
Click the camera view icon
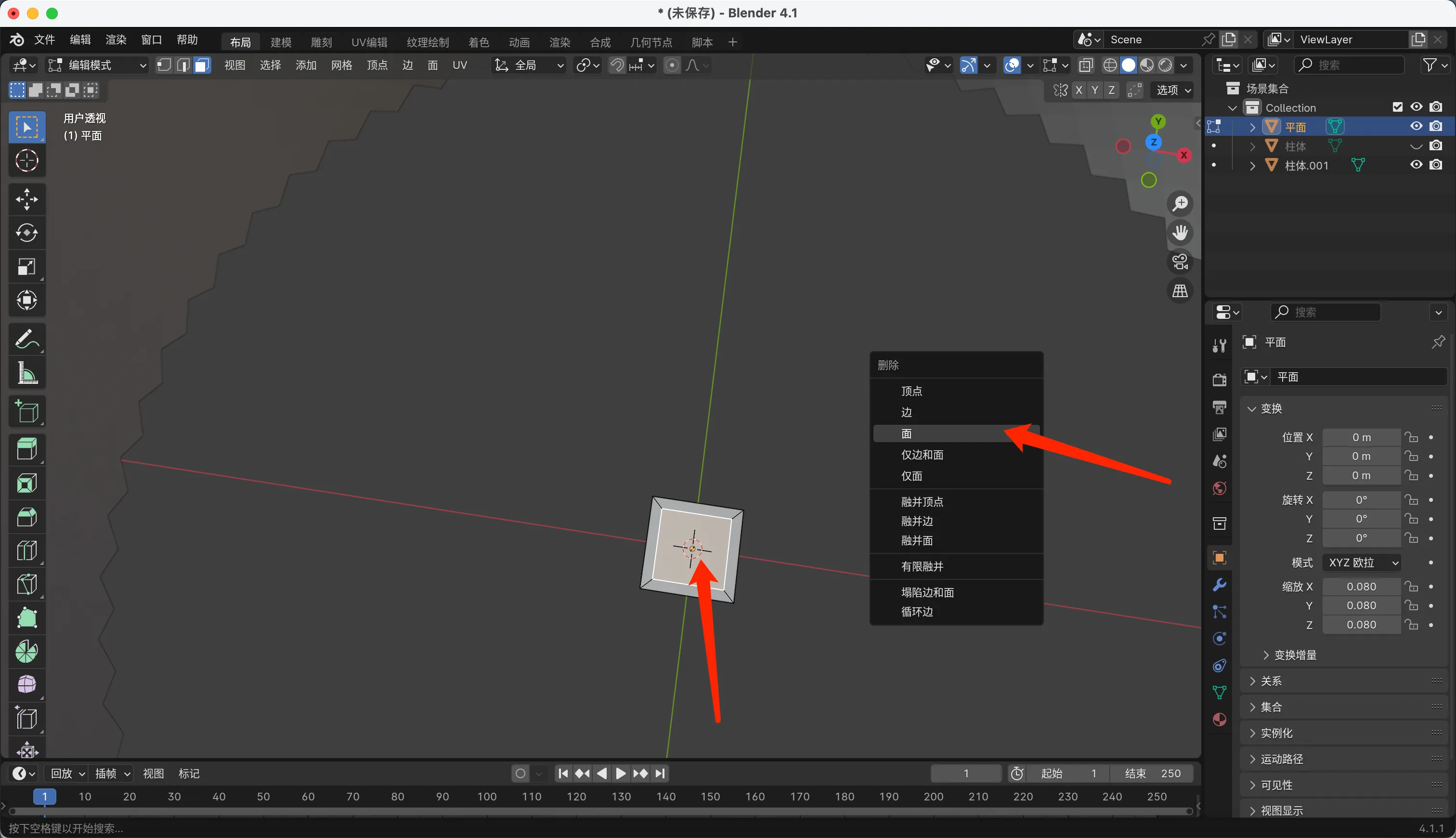[1180, 262]
